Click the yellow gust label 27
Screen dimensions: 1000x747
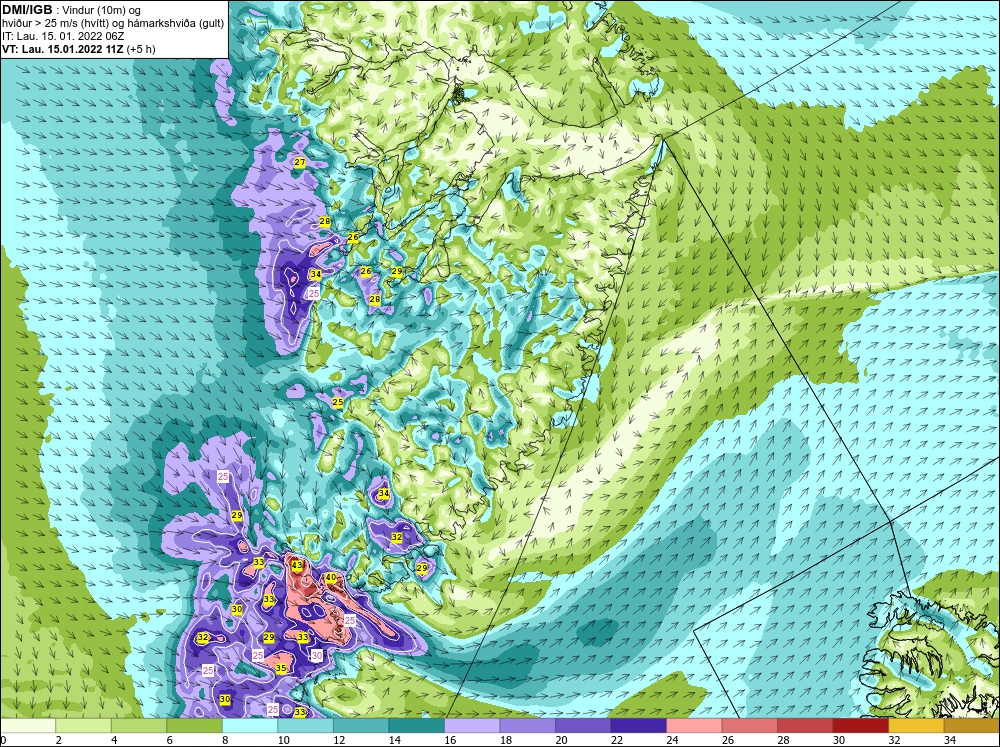pos(300,163)
